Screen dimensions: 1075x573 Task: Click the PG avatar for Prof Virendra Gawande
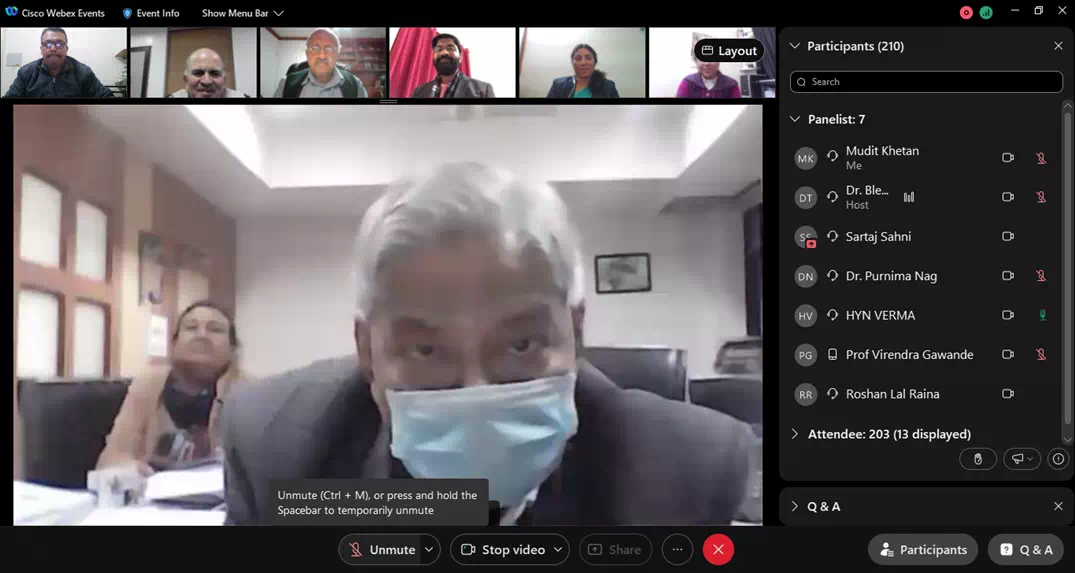pos(806,355)
